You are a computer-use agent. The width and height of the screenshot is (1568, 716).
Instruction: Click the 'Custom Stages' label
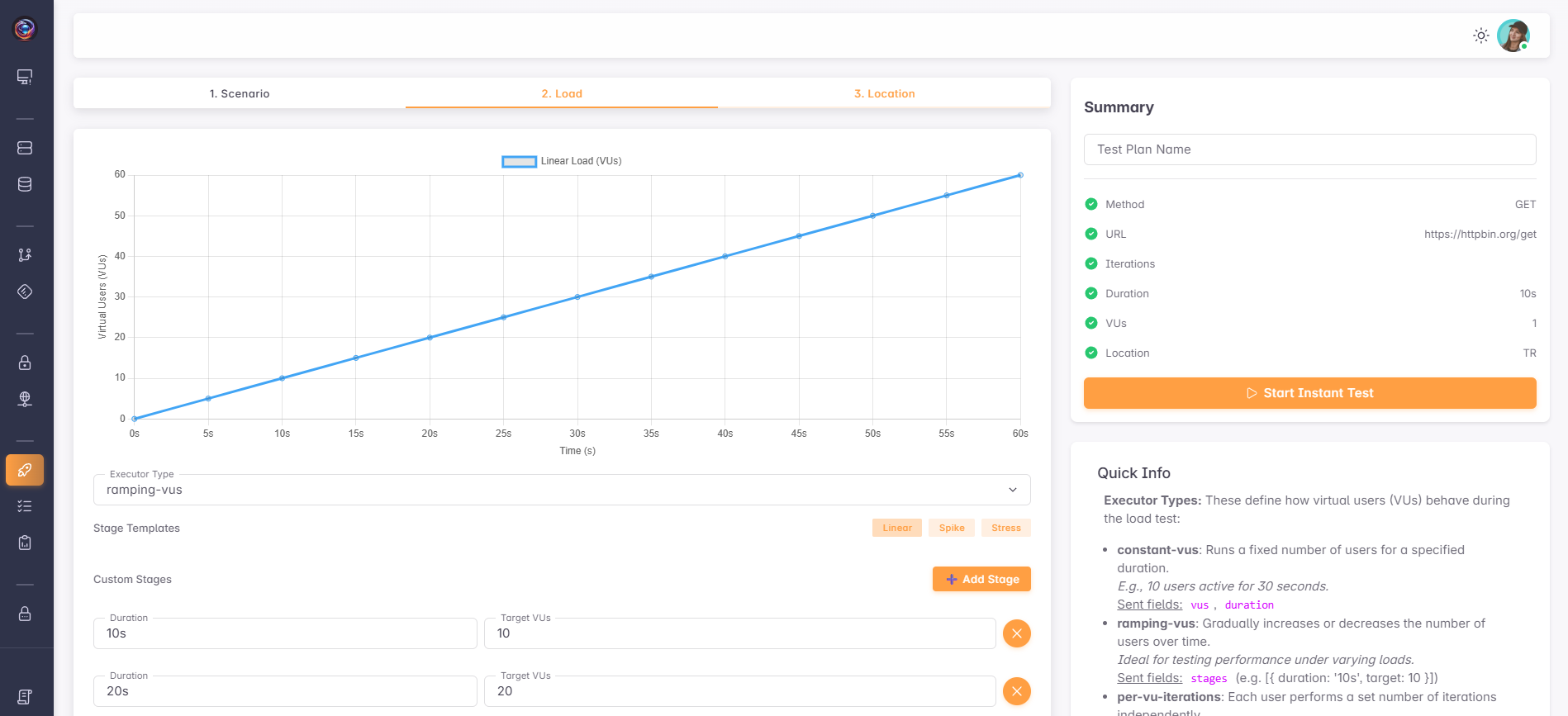click(x=132, y=579)
